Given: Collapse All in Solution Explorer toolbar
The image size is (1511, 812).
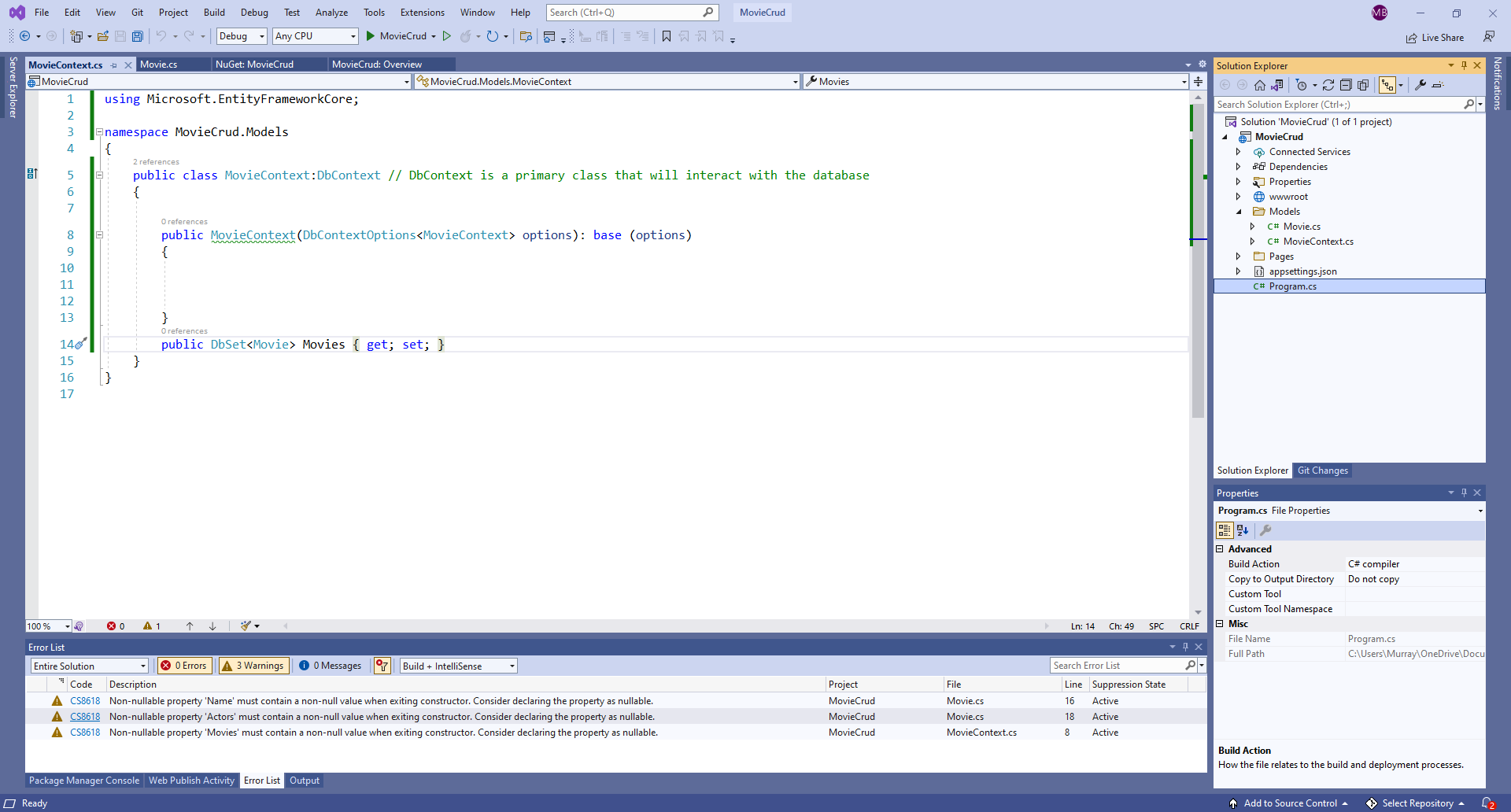Looking at the screenshot, I should 1346,85.
